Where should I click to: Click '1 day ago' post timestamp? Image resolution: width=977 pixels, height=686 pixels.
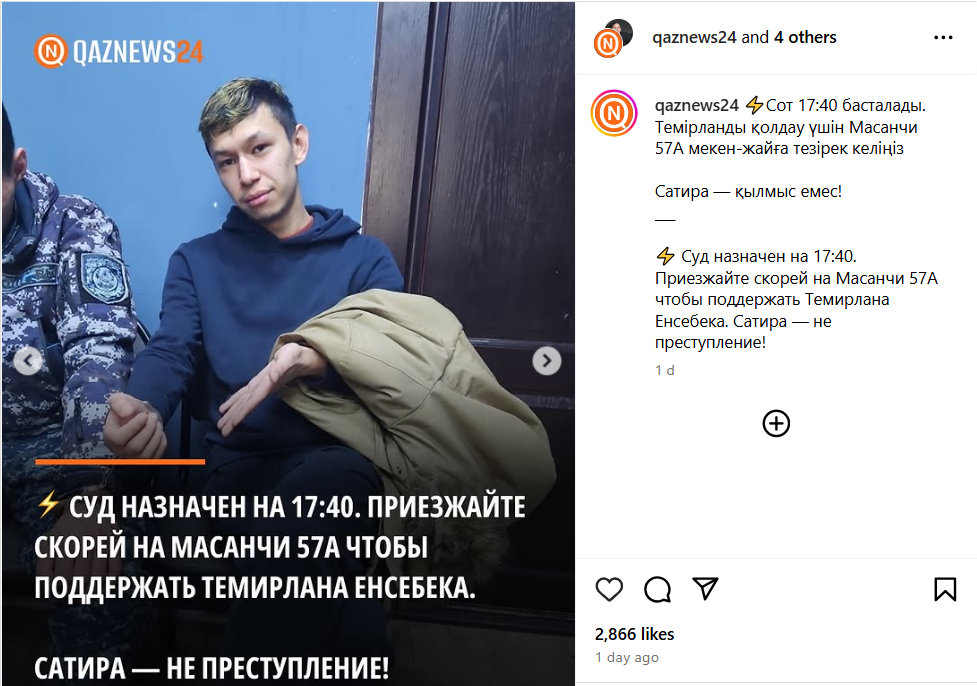click(x=626, y=657)
